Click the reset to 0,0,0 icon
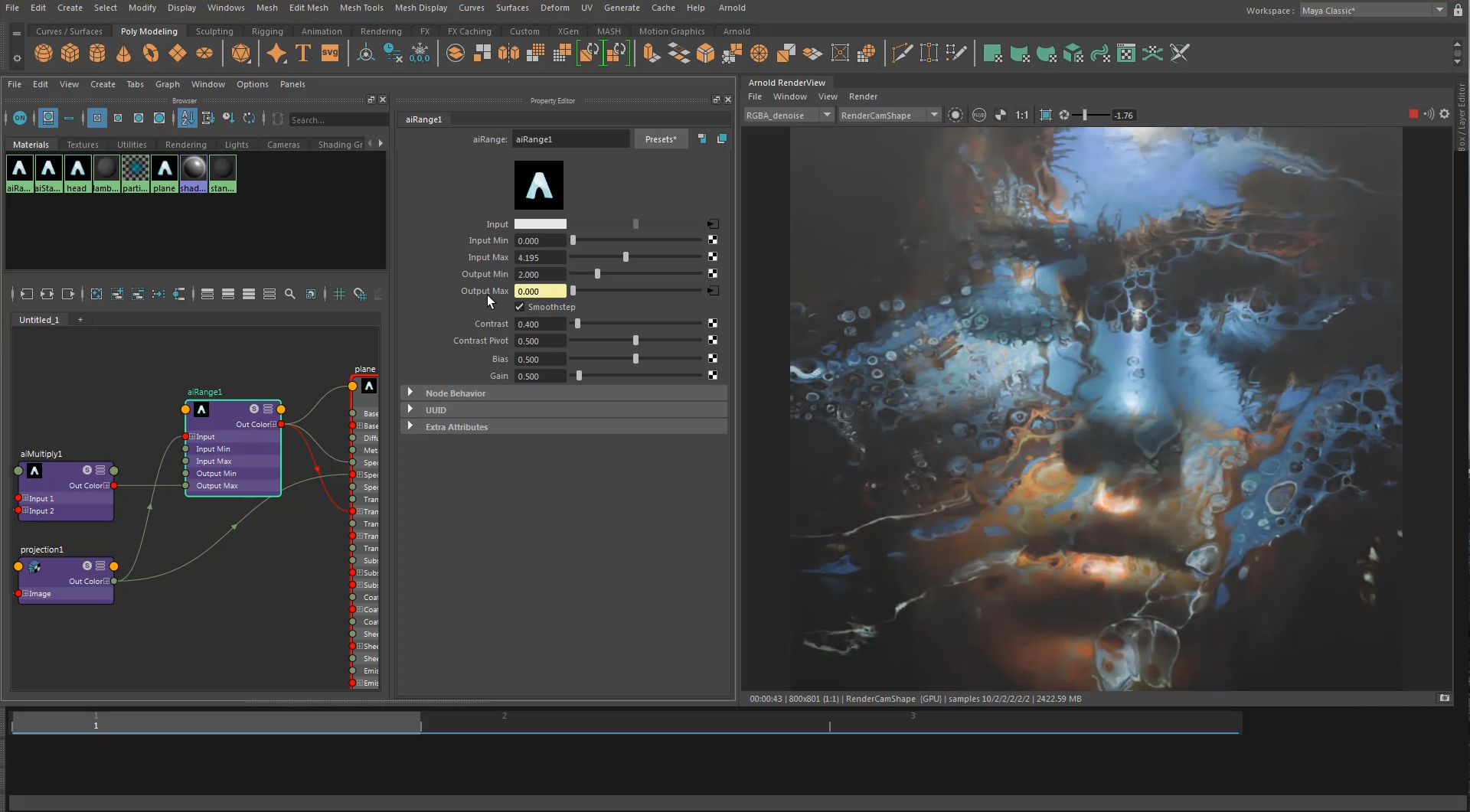This screenshot has width=1470, height=812. click(x=420, y=53)
